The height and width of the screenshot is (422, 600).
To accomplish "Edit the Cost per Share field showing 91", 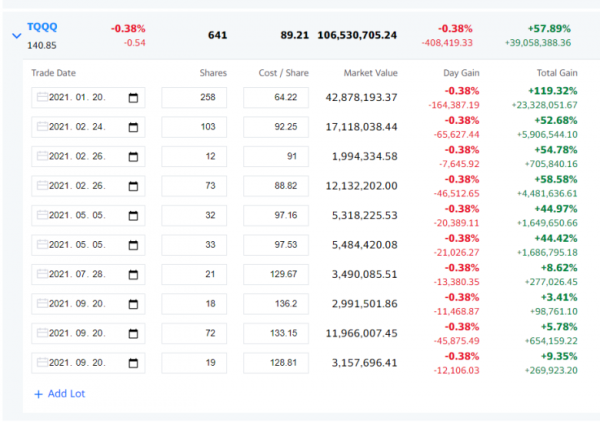I will point(276,156).
